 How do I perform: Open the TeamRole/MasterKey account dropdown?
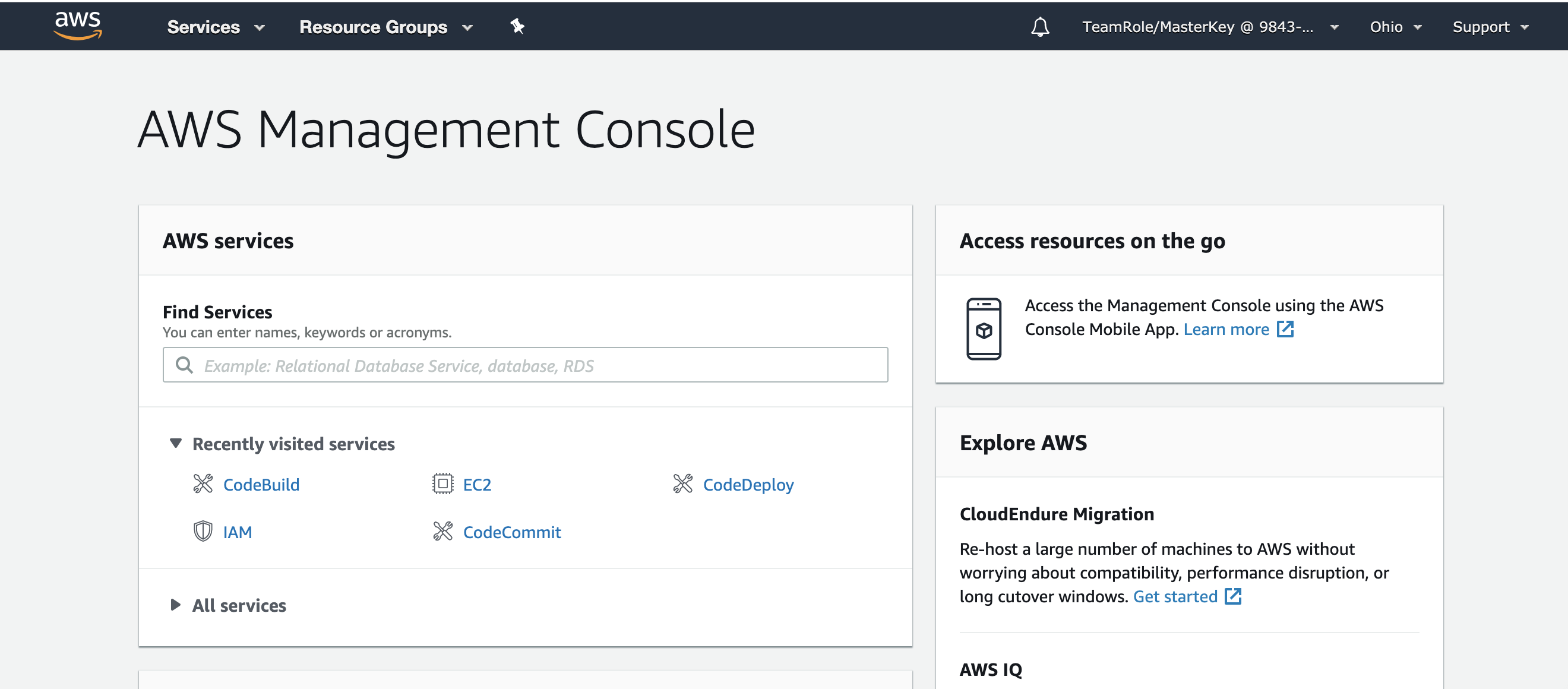pyautogui.click(x=1209, y=27)
